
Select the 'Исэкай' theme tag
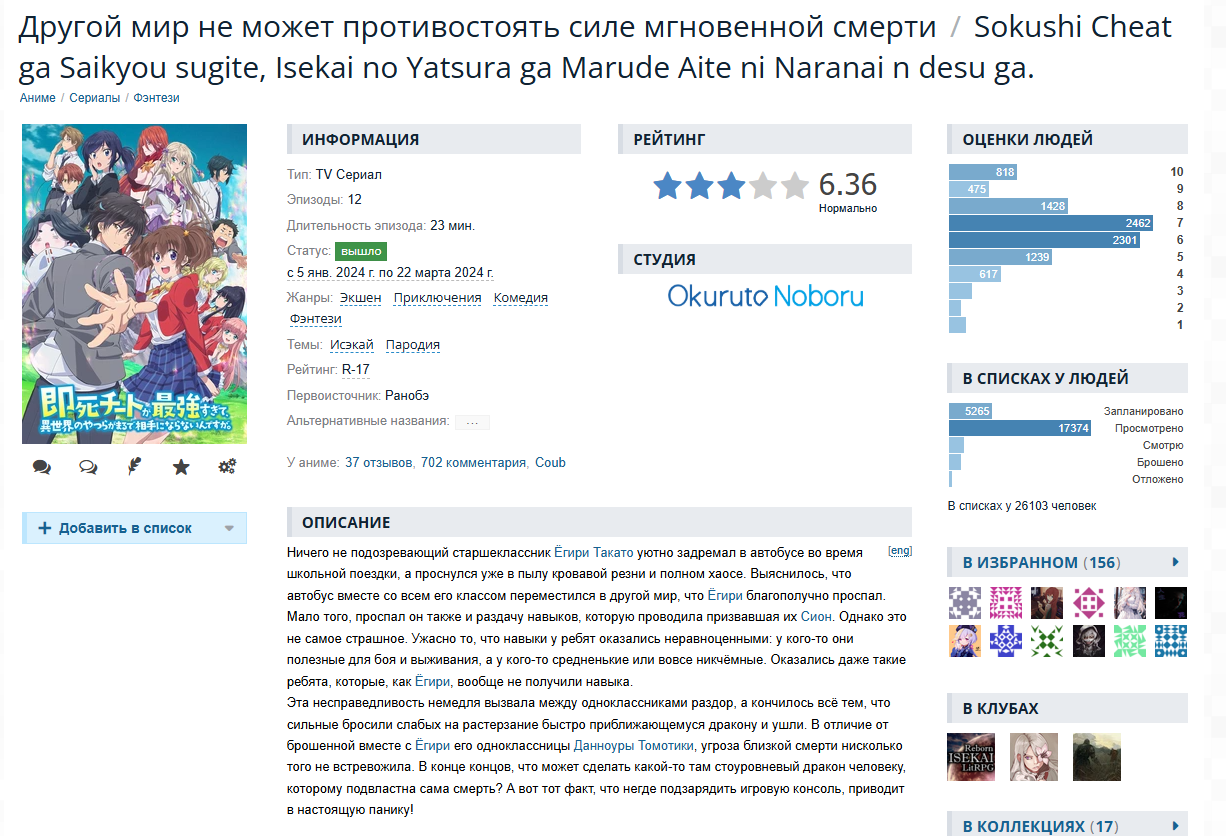click(x=352, y=345)
